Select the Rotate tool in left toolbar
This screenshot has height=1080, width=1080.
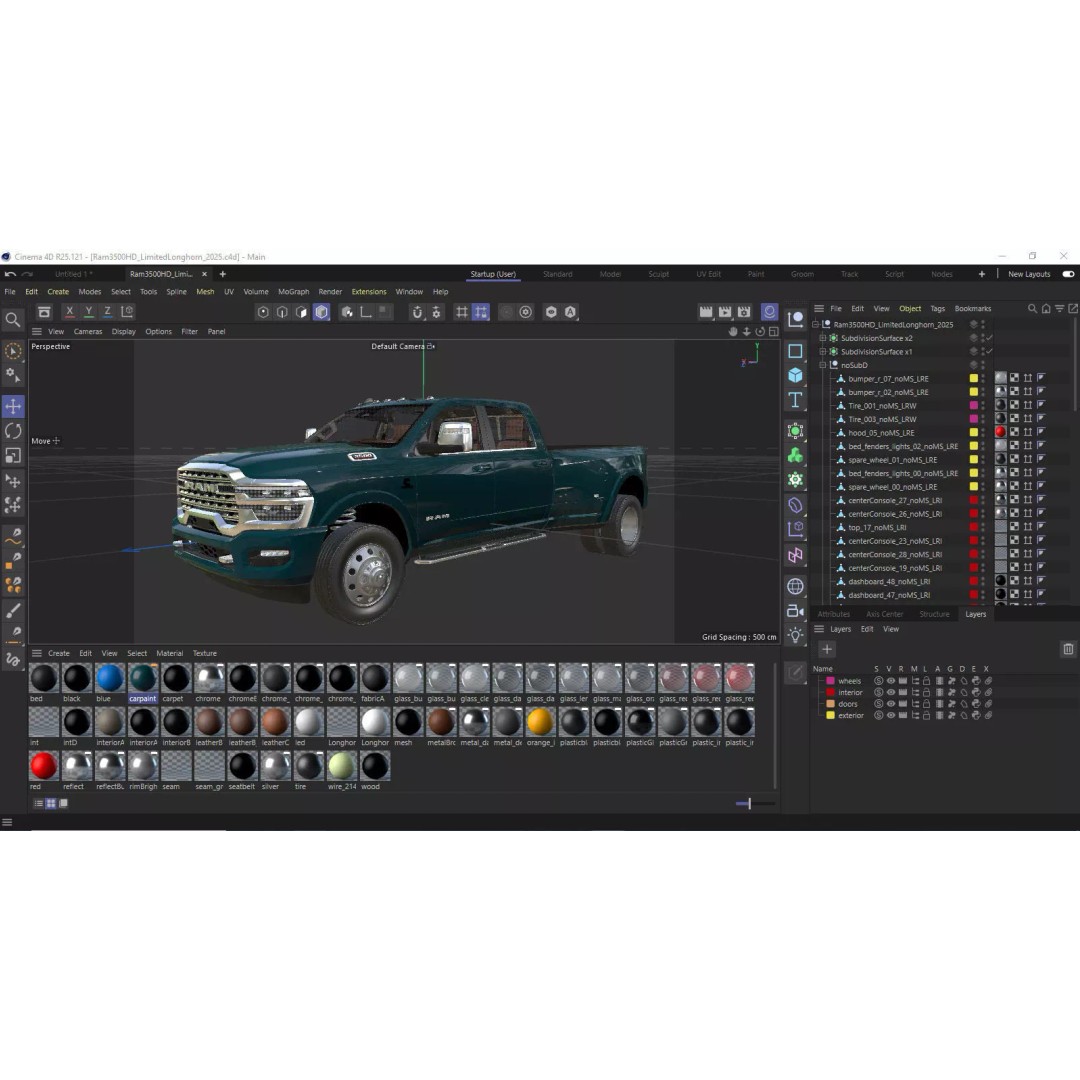[13, 431]
